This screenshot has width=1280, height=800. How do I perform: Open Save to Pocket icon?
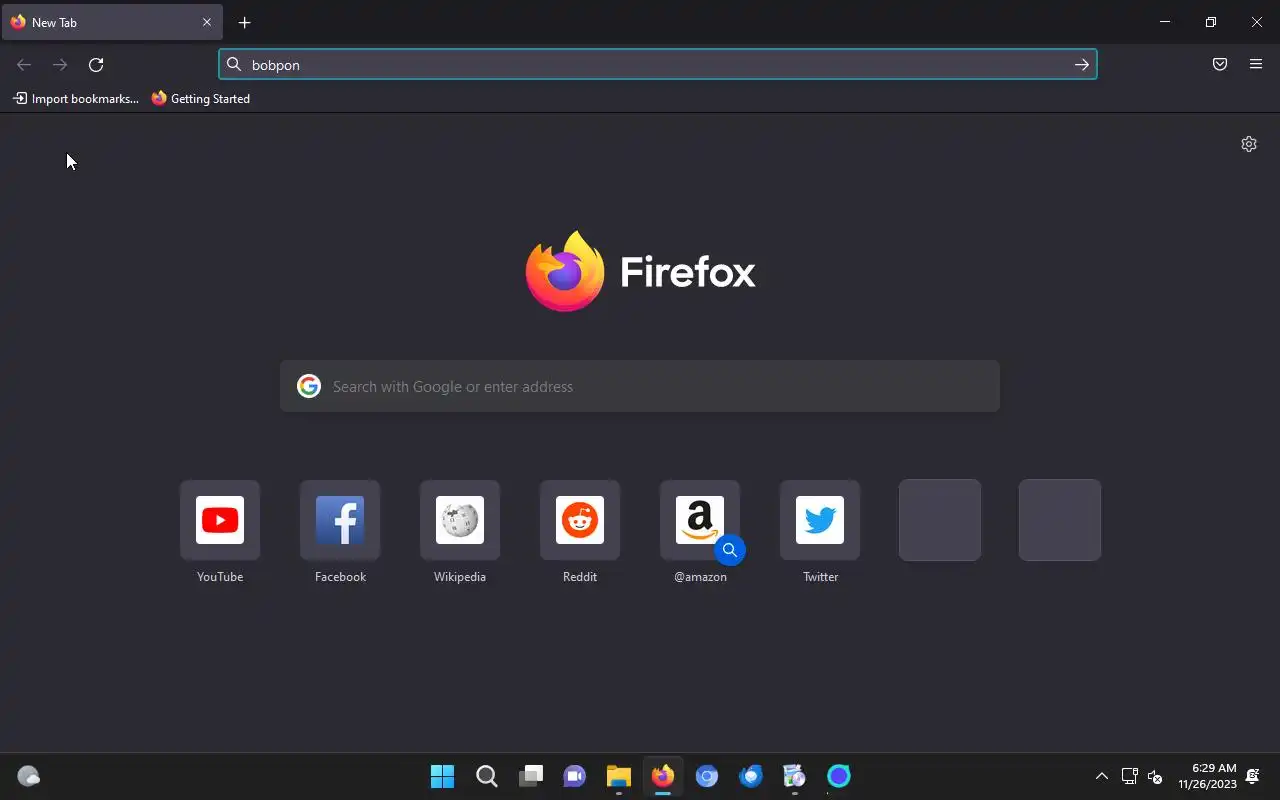click(1220, 65)
